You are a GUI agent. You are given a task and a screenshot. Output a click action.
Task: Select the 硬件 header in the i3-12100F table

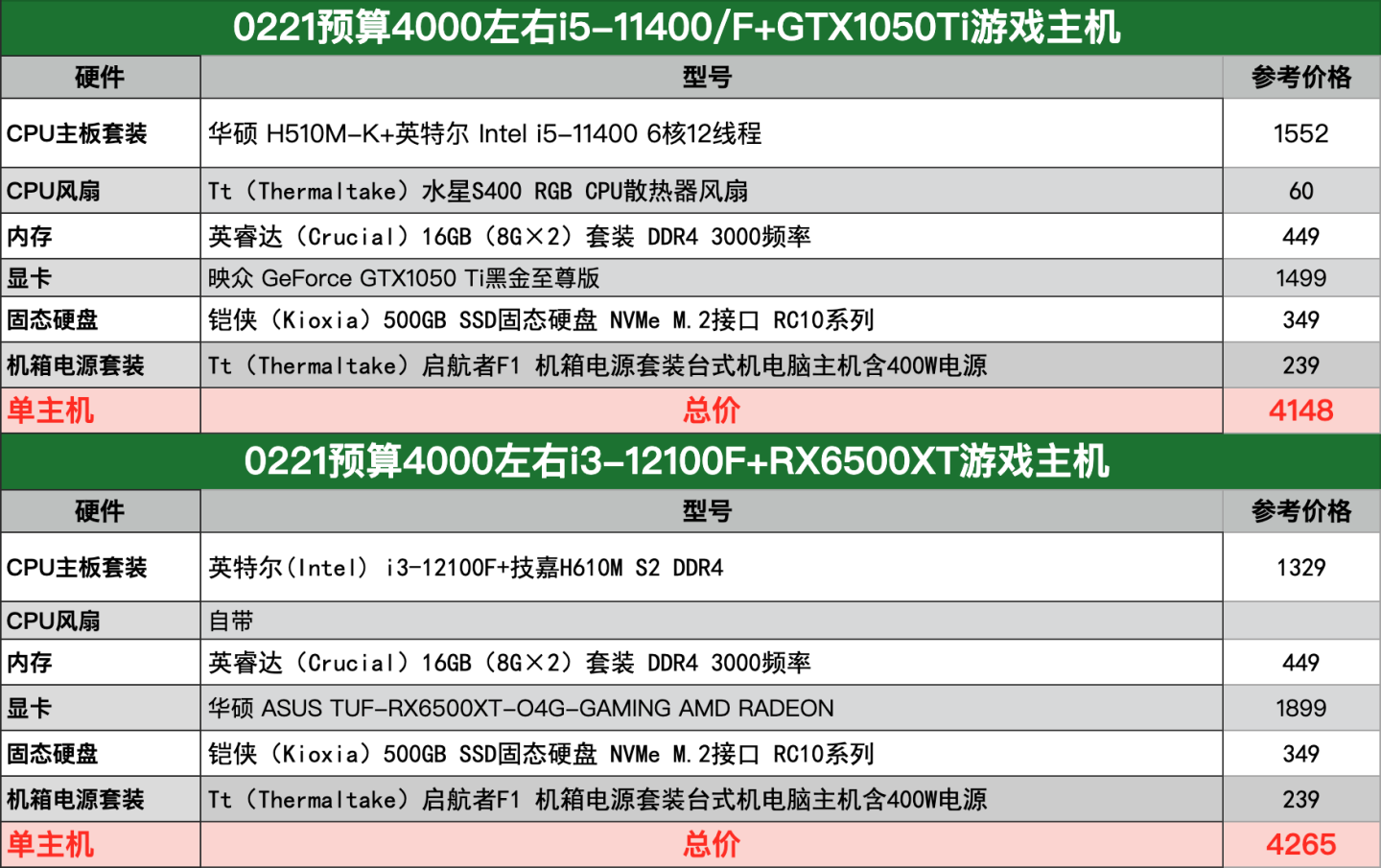pos(100,511)
